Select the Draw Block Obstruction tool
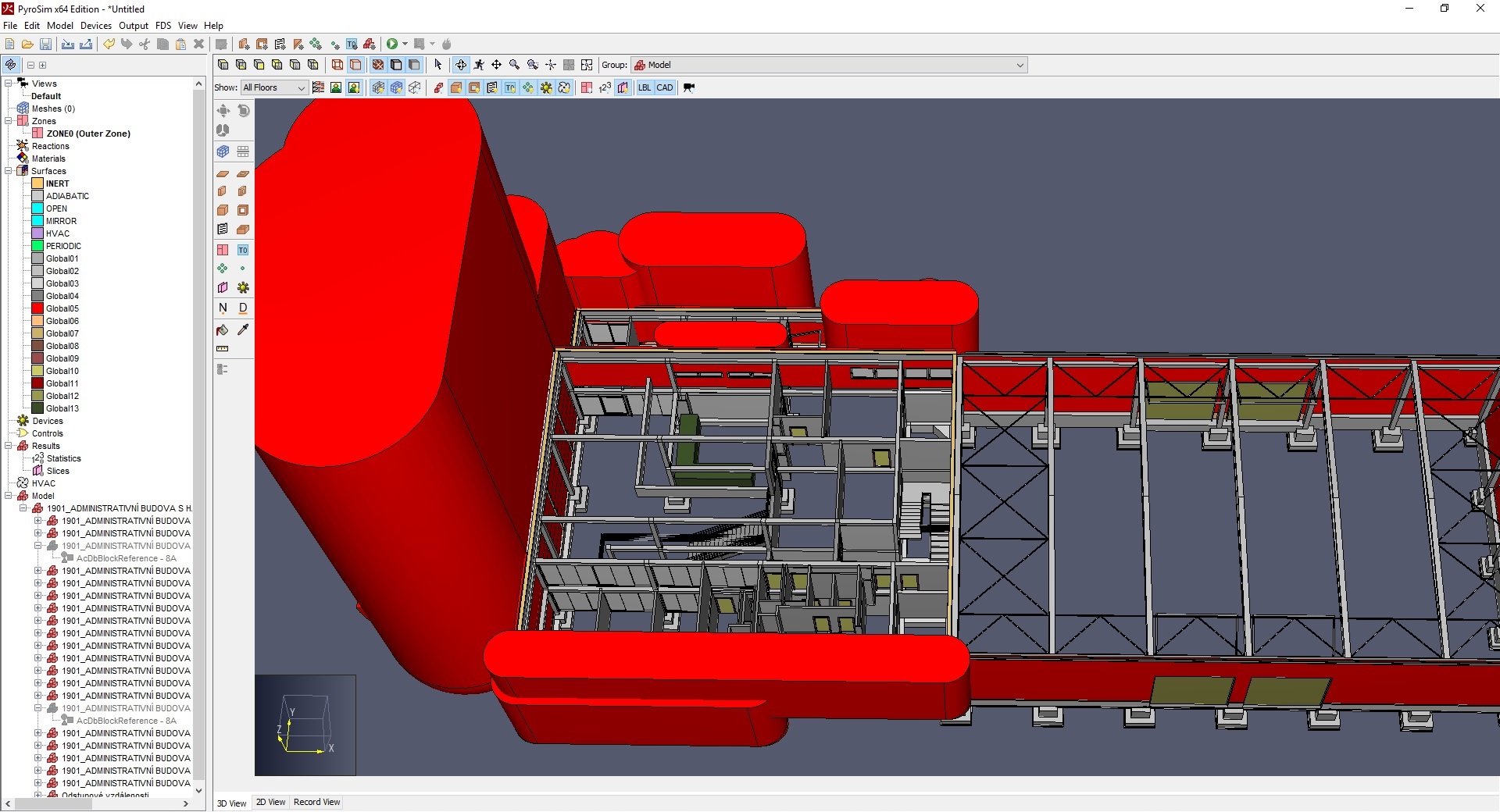 [x=223, y=210]
